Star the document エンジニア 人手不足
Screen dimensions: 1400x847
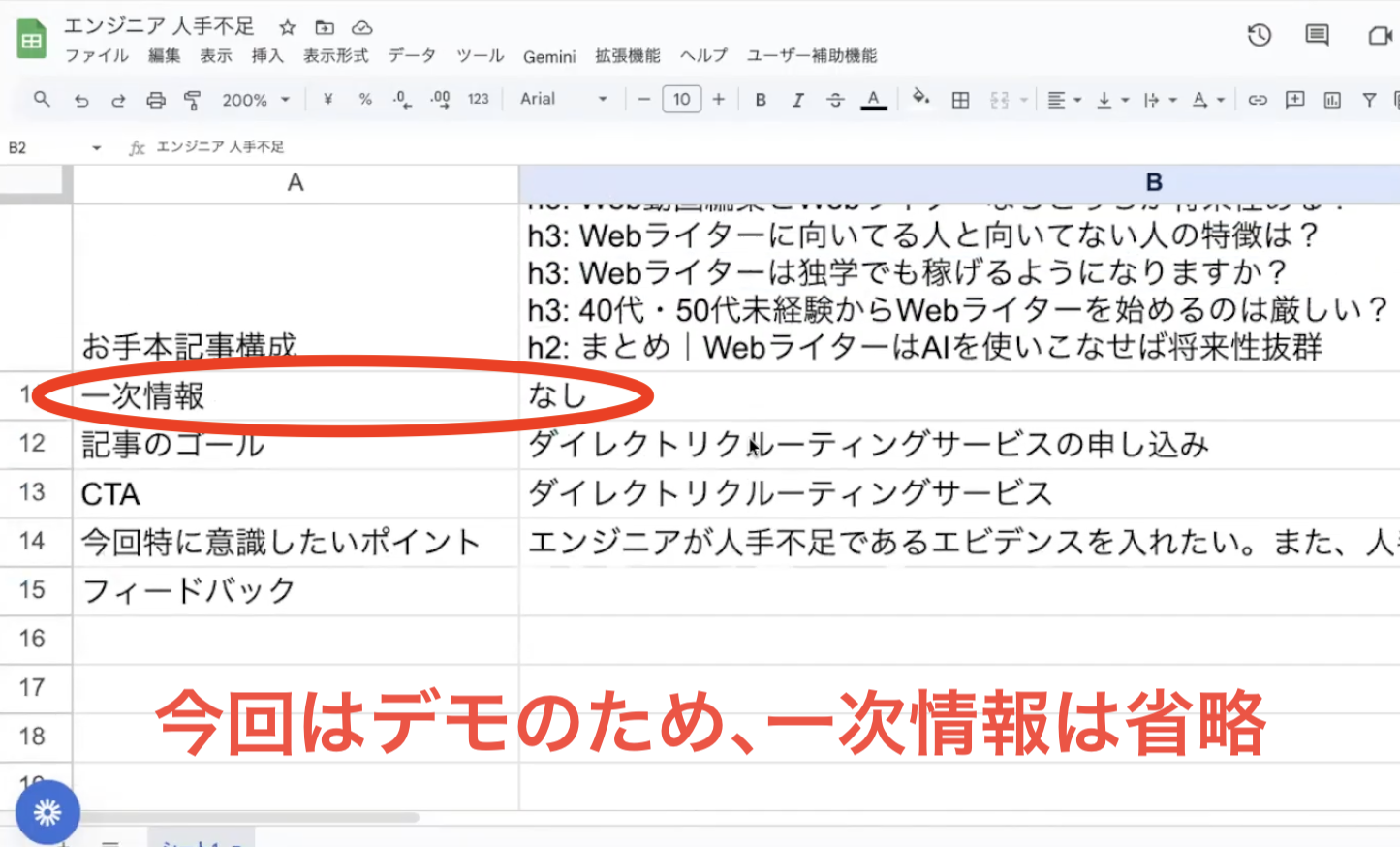coord(287,27)
